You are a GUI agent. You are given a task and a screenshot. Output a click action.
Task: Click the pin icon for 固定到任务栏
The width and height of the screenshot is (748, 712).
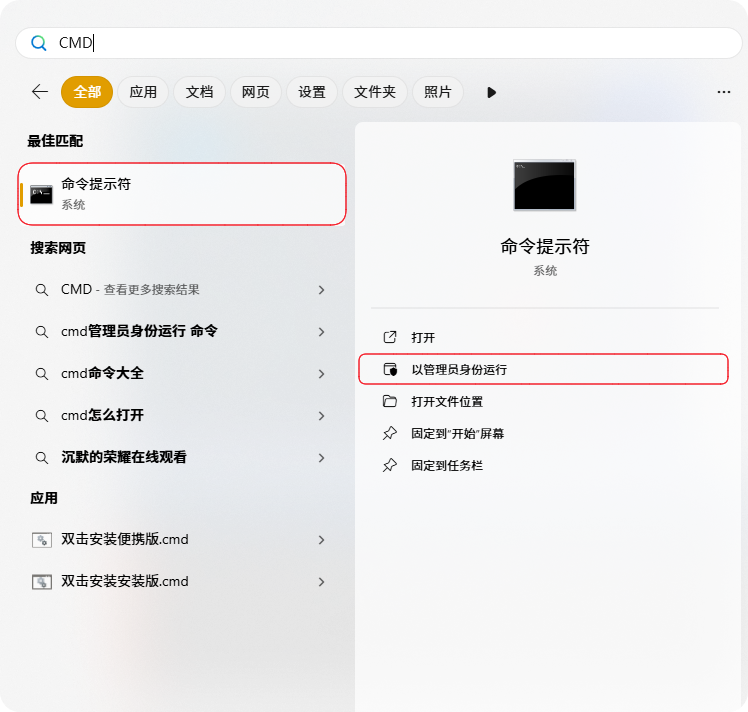click(390, 465)
